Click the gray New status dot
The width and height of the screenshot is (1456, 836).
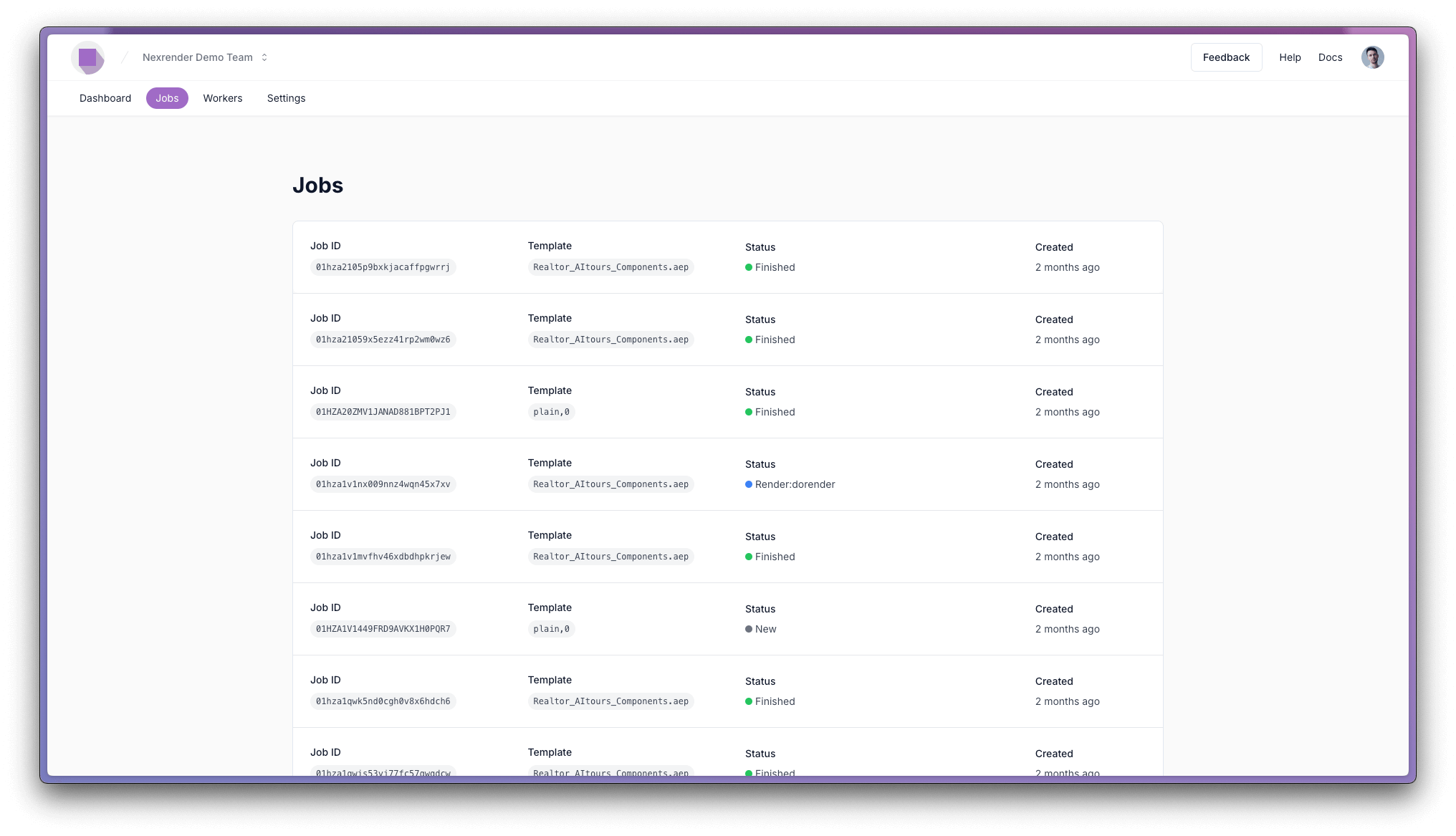point(749,629)
